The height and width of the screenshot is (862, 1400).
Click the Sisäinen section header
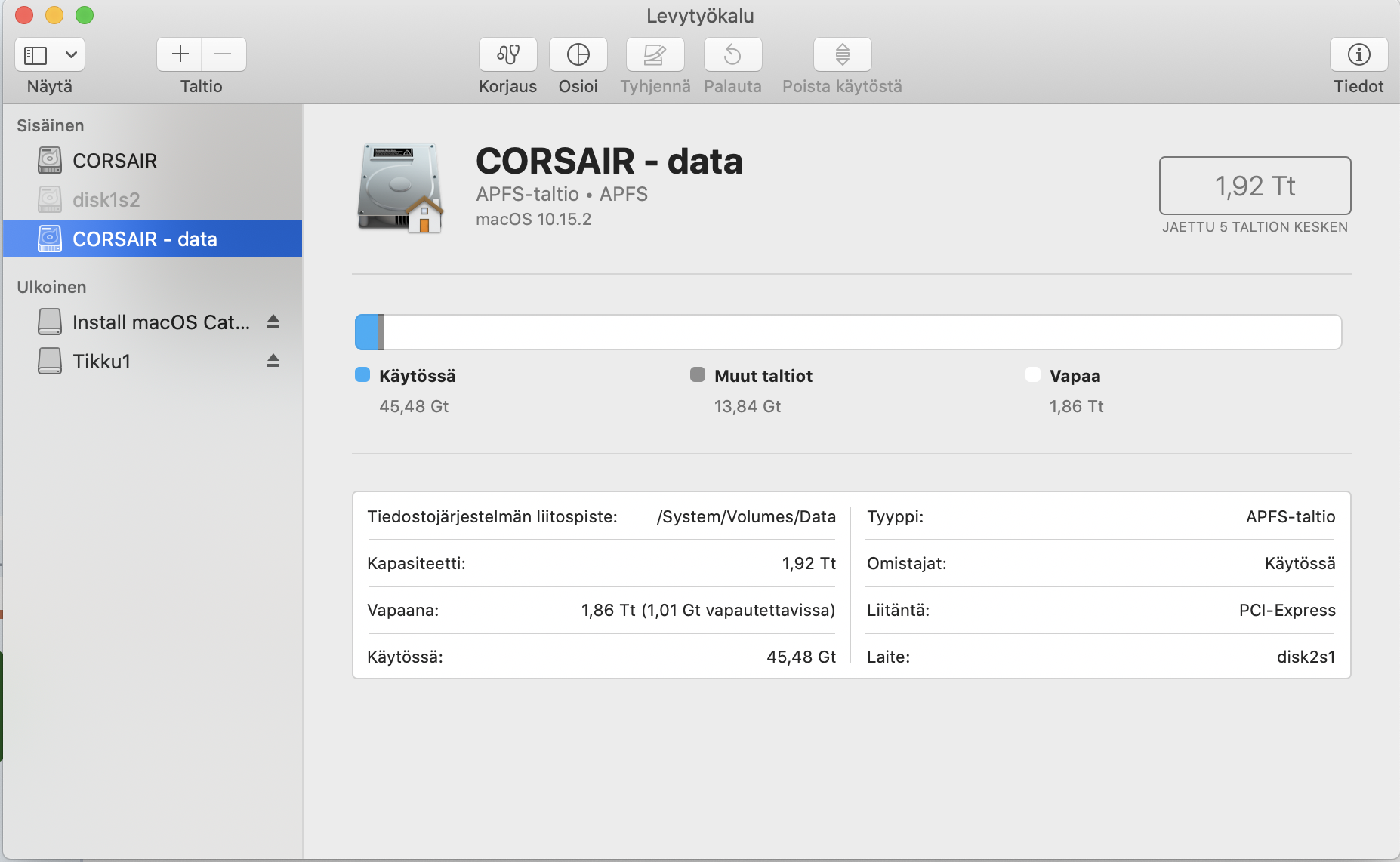point(51,125)
